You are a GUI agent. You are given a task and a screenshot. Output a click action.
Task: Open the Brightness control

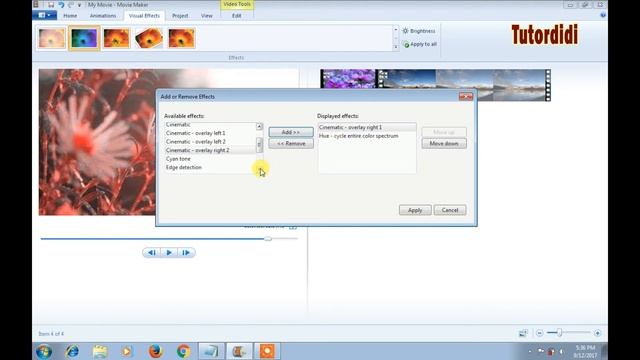(419, 31)
